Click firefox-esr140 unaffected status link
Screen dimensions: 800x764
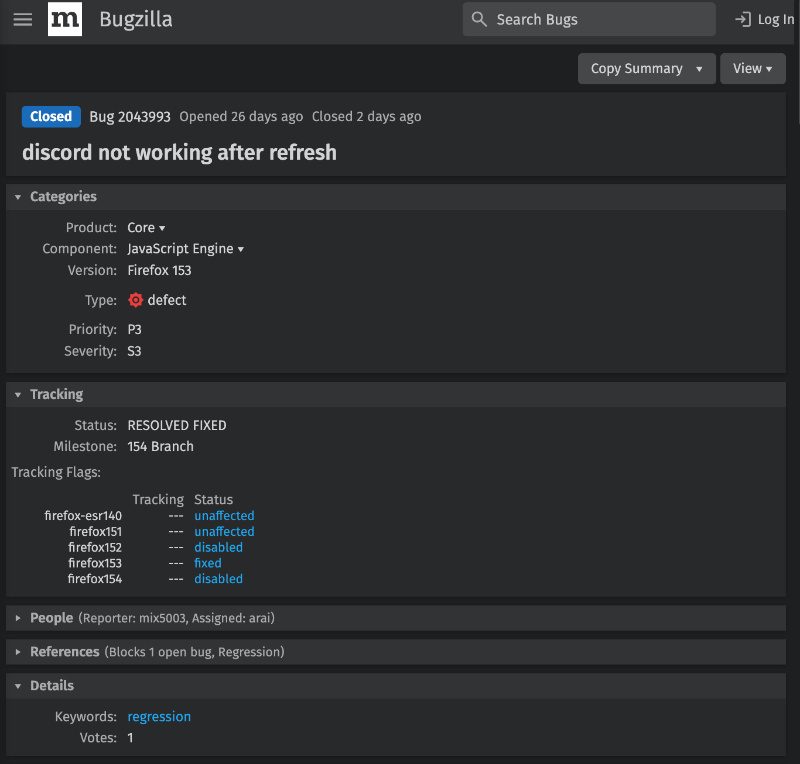tap(224, 515)
